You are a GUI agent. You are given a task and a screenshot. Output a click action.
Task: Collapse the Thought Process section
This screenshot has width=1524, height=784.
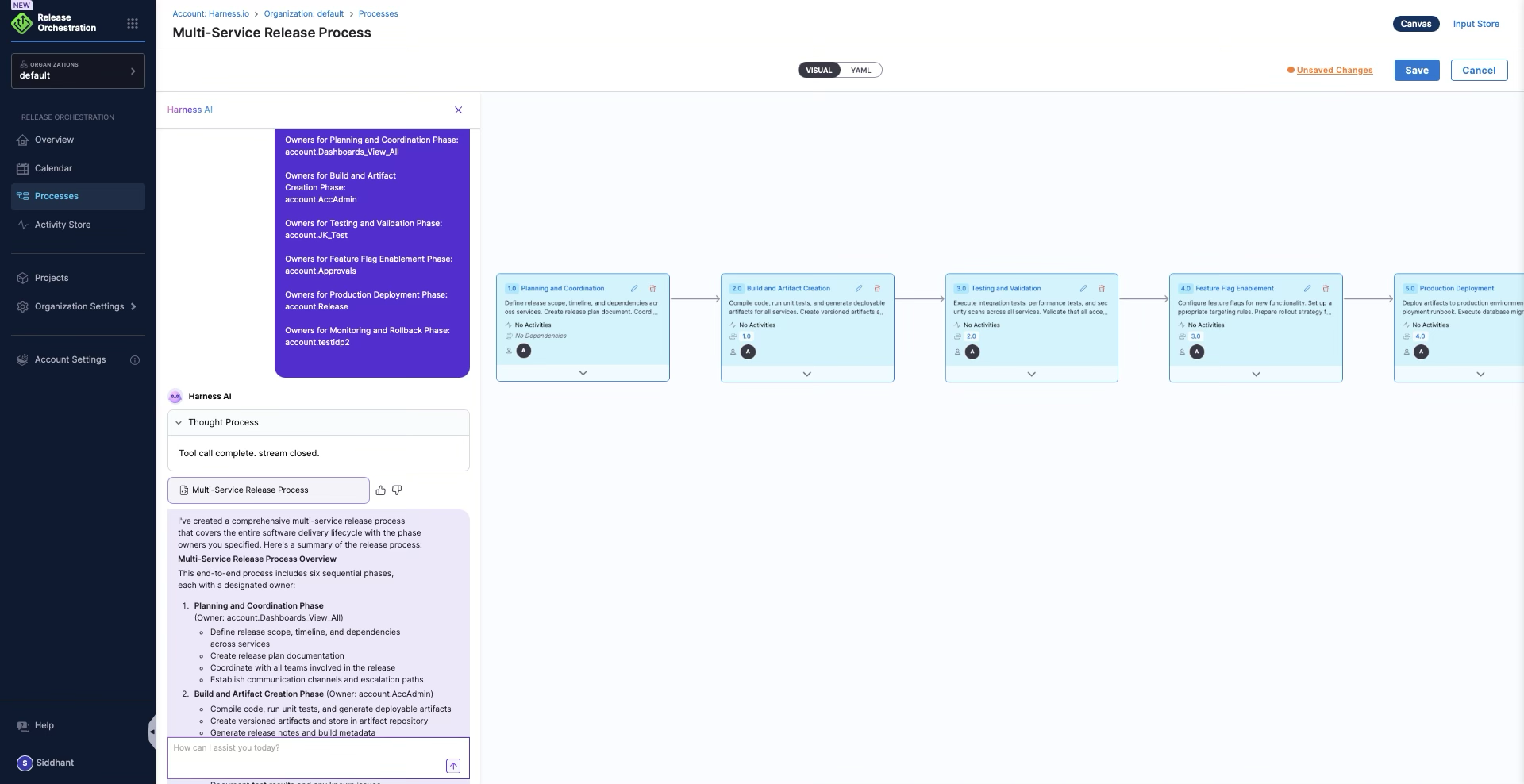[179, 423]
